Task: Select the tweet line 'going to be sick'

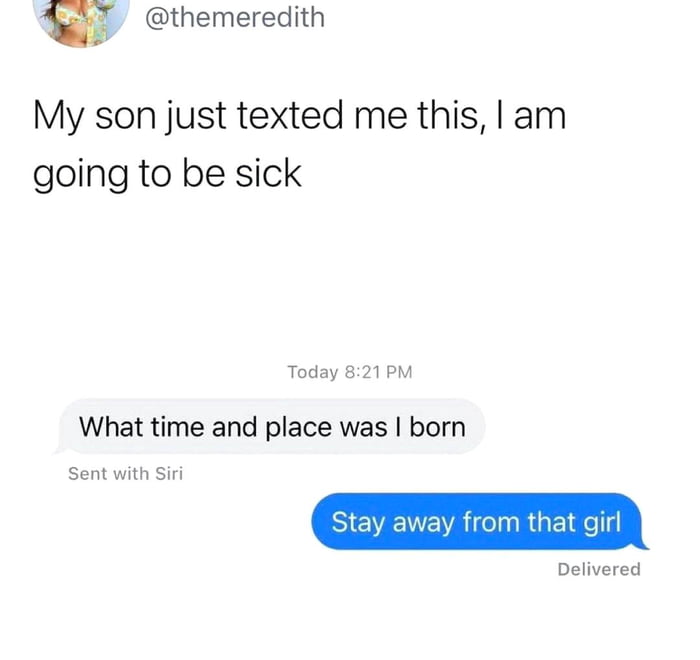Action: click(x=167, y=175)
